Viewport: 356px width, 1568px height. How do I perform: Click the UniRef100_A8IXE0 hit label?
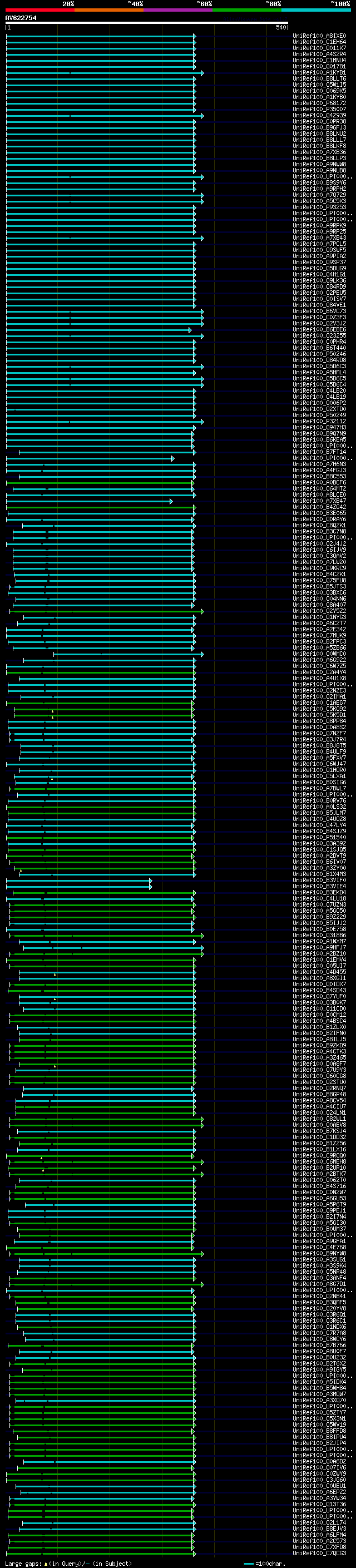[319, 36]
